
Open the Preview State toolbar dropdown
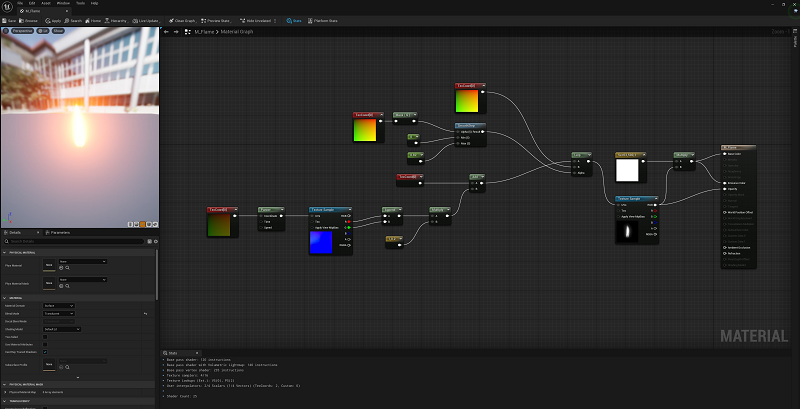[216, 21]
